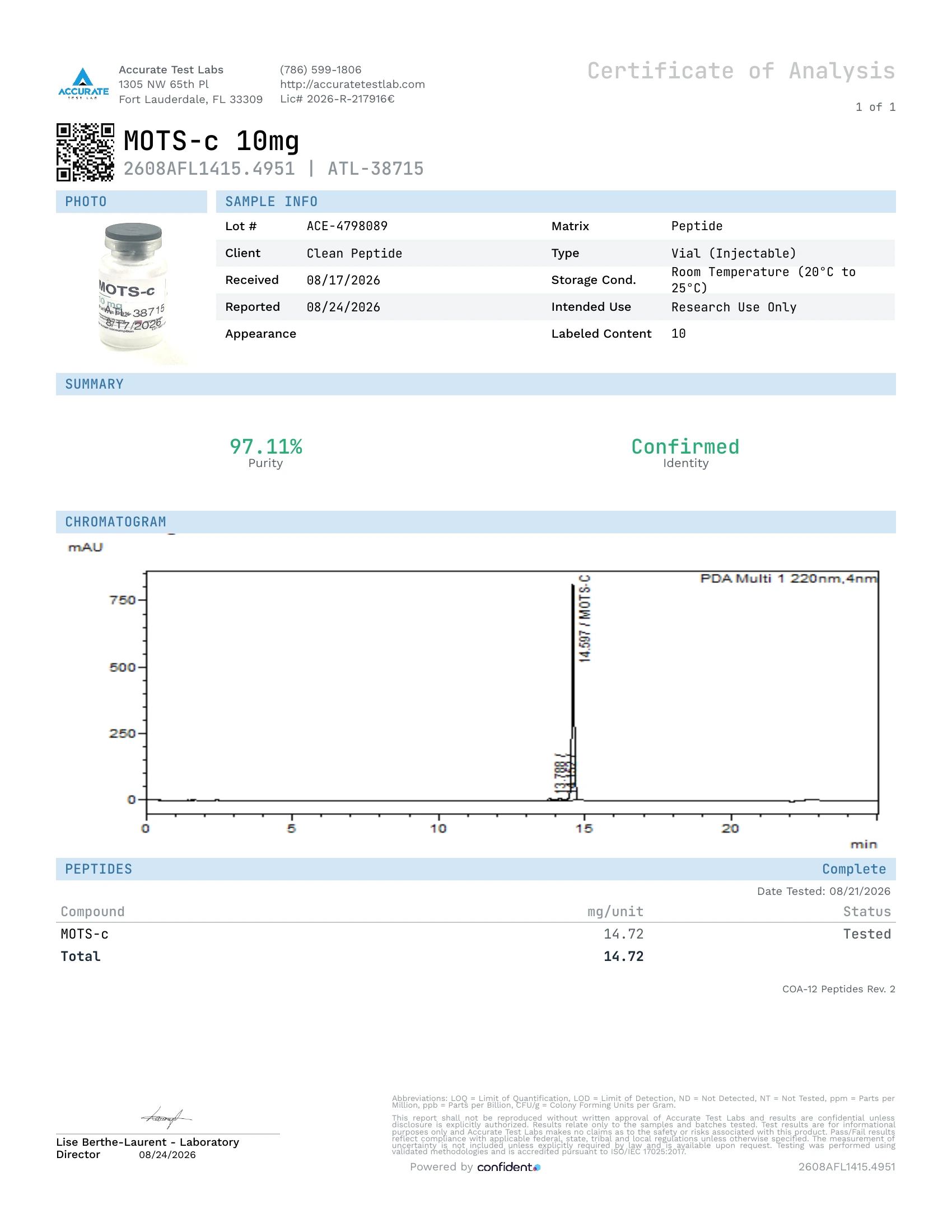Select the footer ID 2608AFL1415.4951
This screenshot has width=952, height=1232.
pos(847,1166)
